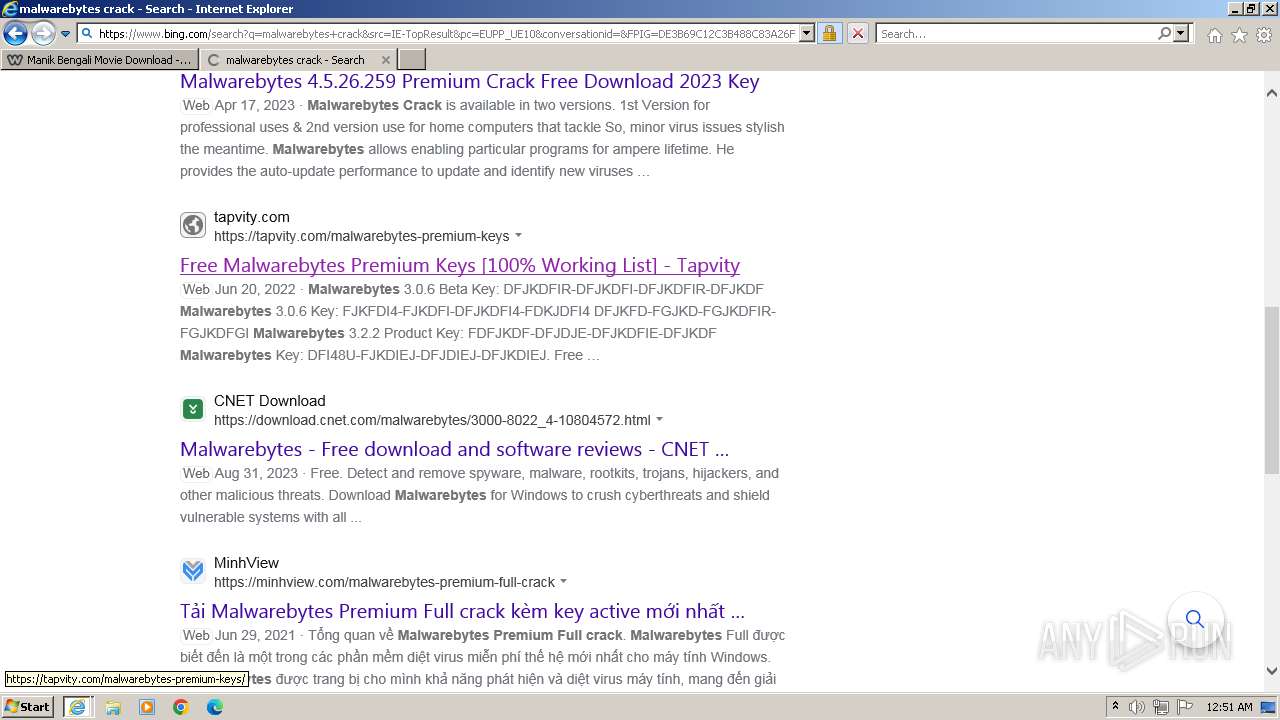The image size is (1280, 720).
Task: Launch Microsoft Edge from the taskbar
Action: coord(215,707)
